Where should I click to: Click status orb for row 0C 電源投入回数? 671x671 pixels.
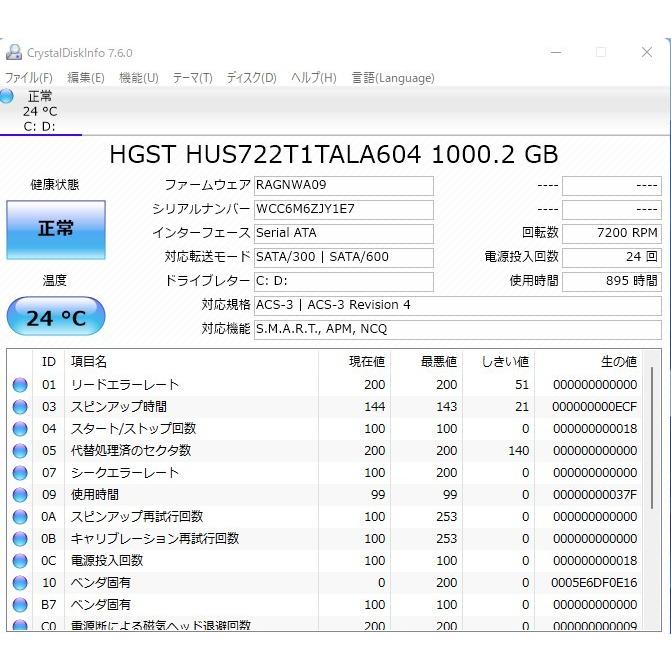tap(20, 561)
